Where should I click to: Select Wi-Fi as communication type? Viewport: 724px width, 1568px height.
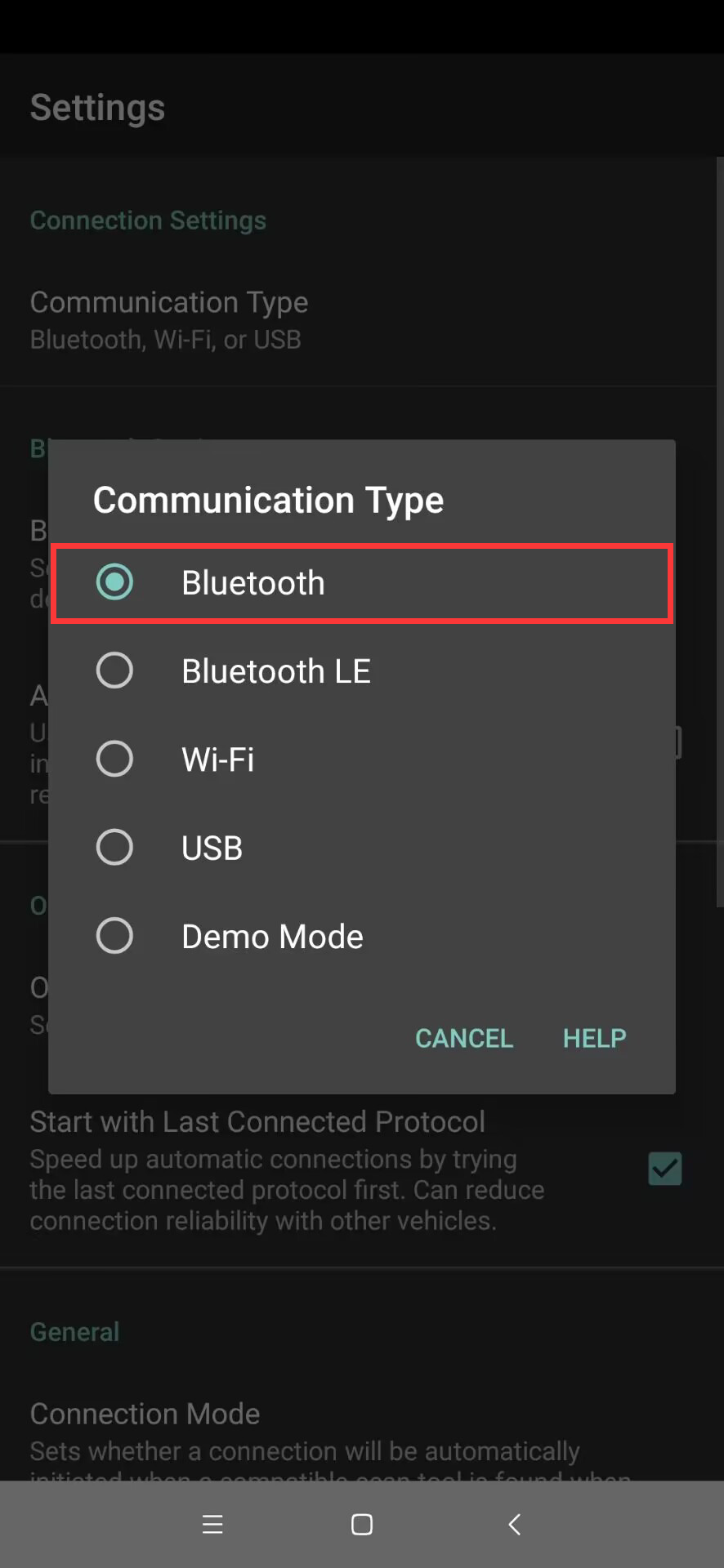click(x=114, y=759)
